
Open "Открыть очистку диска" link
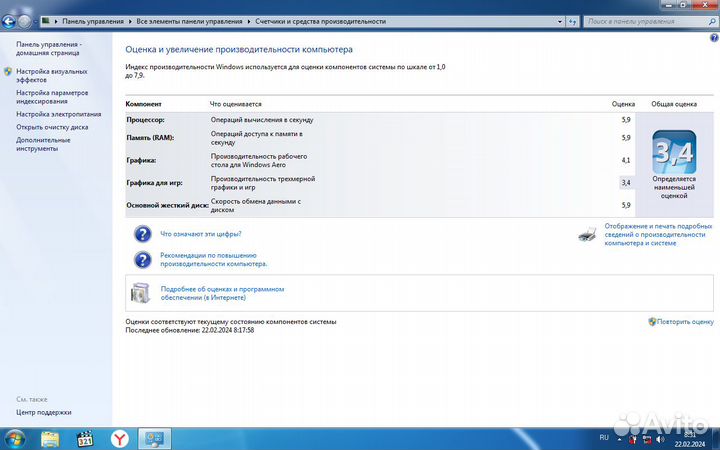pos(52,127)
